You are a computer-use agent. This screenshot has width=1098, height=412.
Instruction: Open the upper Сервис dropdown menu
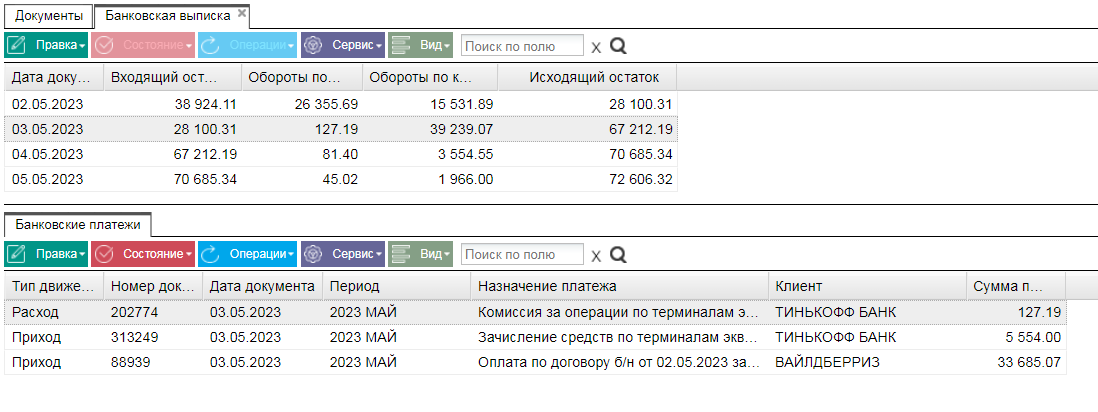coord(343,46)
